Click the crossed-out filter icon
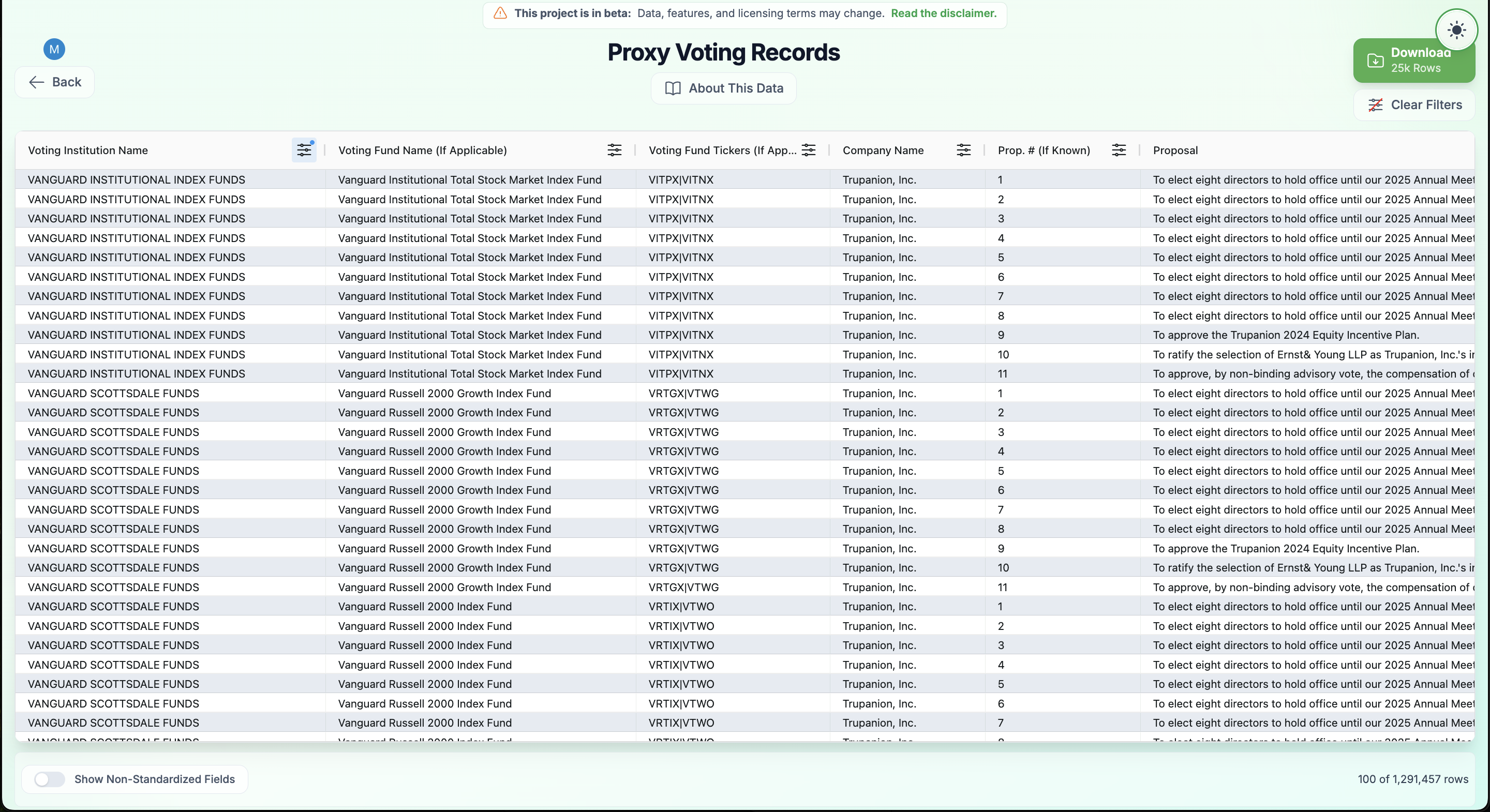1490x812 pixels. pyautogui.click(x=1376, y=104)
